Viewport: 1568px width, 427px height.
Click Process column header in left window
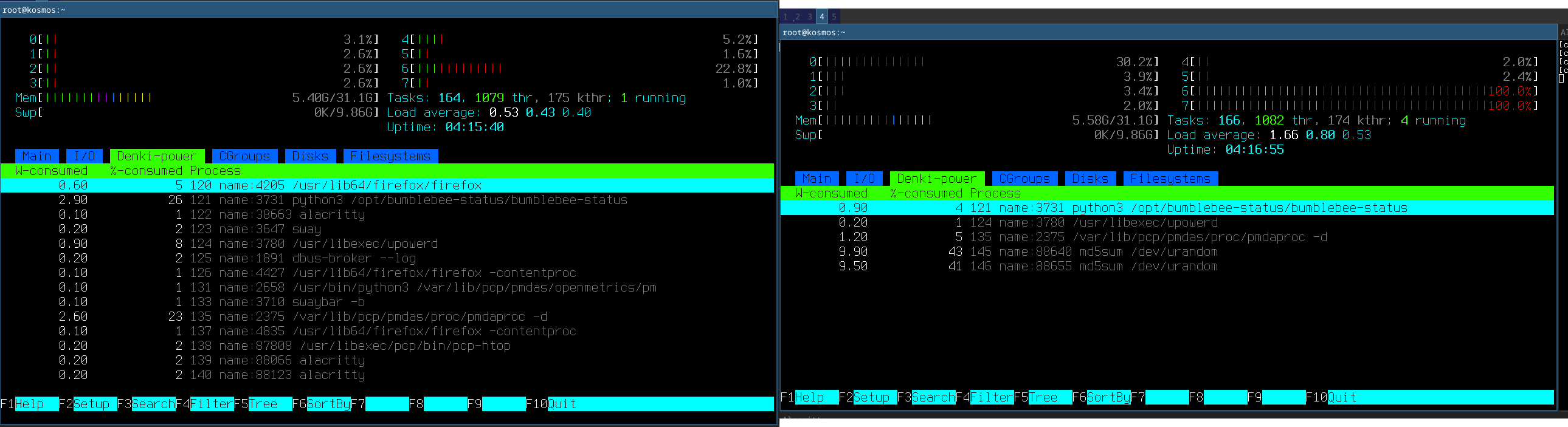click(215, 171)
